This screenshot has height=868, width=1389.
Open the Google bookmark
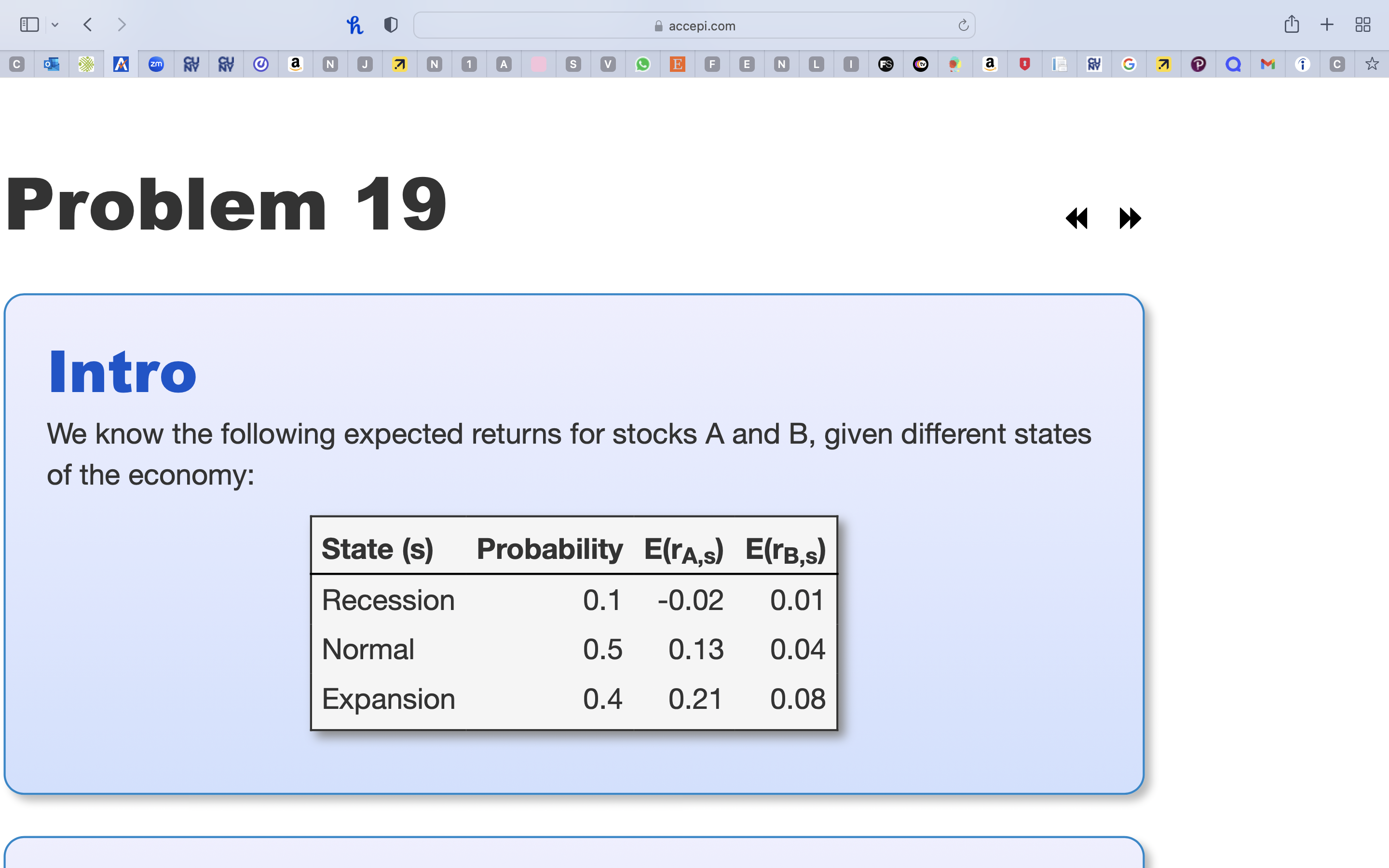pyautogui.click(x=1129, y=64)
